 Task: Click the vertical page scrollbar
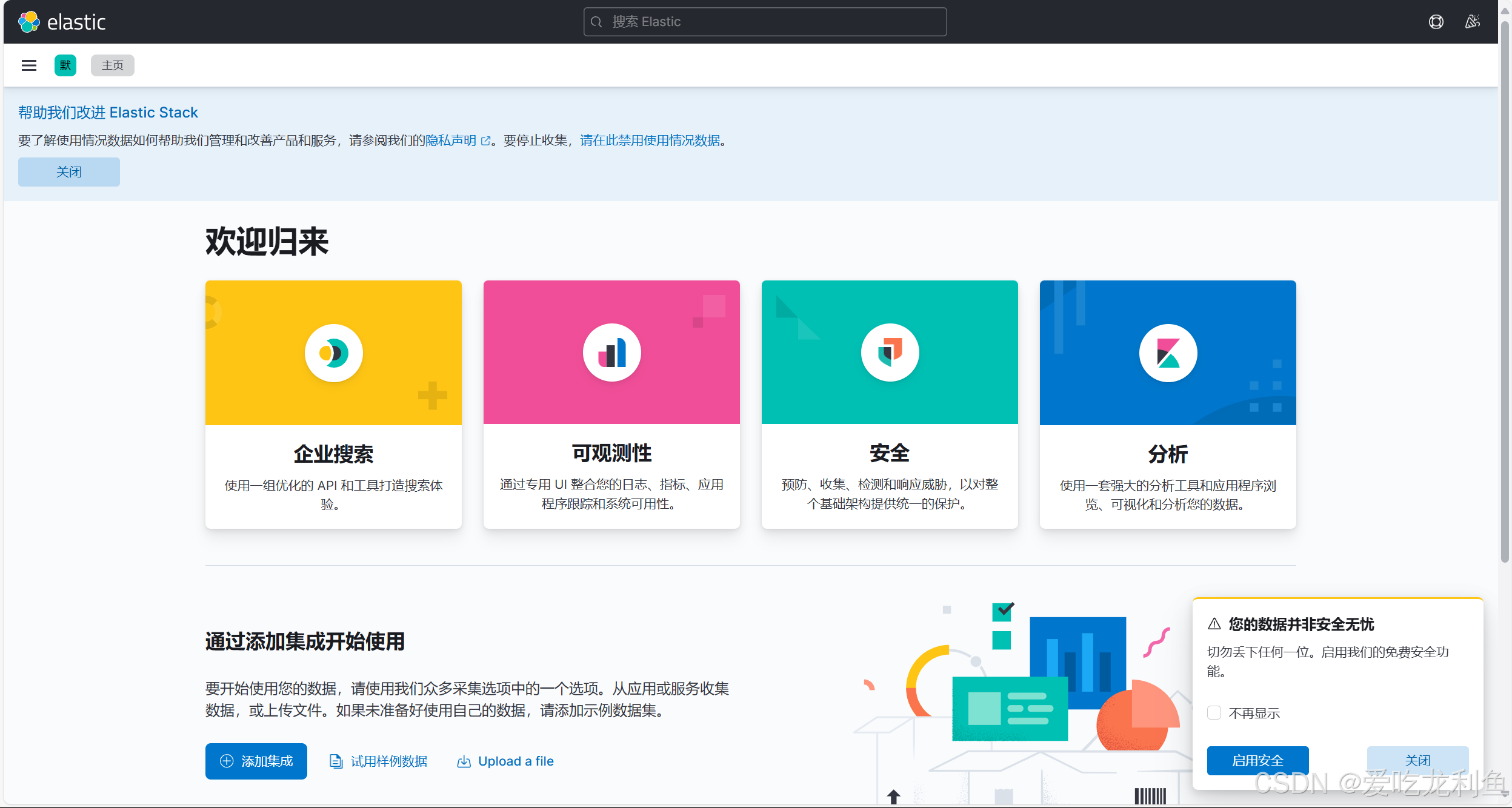point(1505,291)
